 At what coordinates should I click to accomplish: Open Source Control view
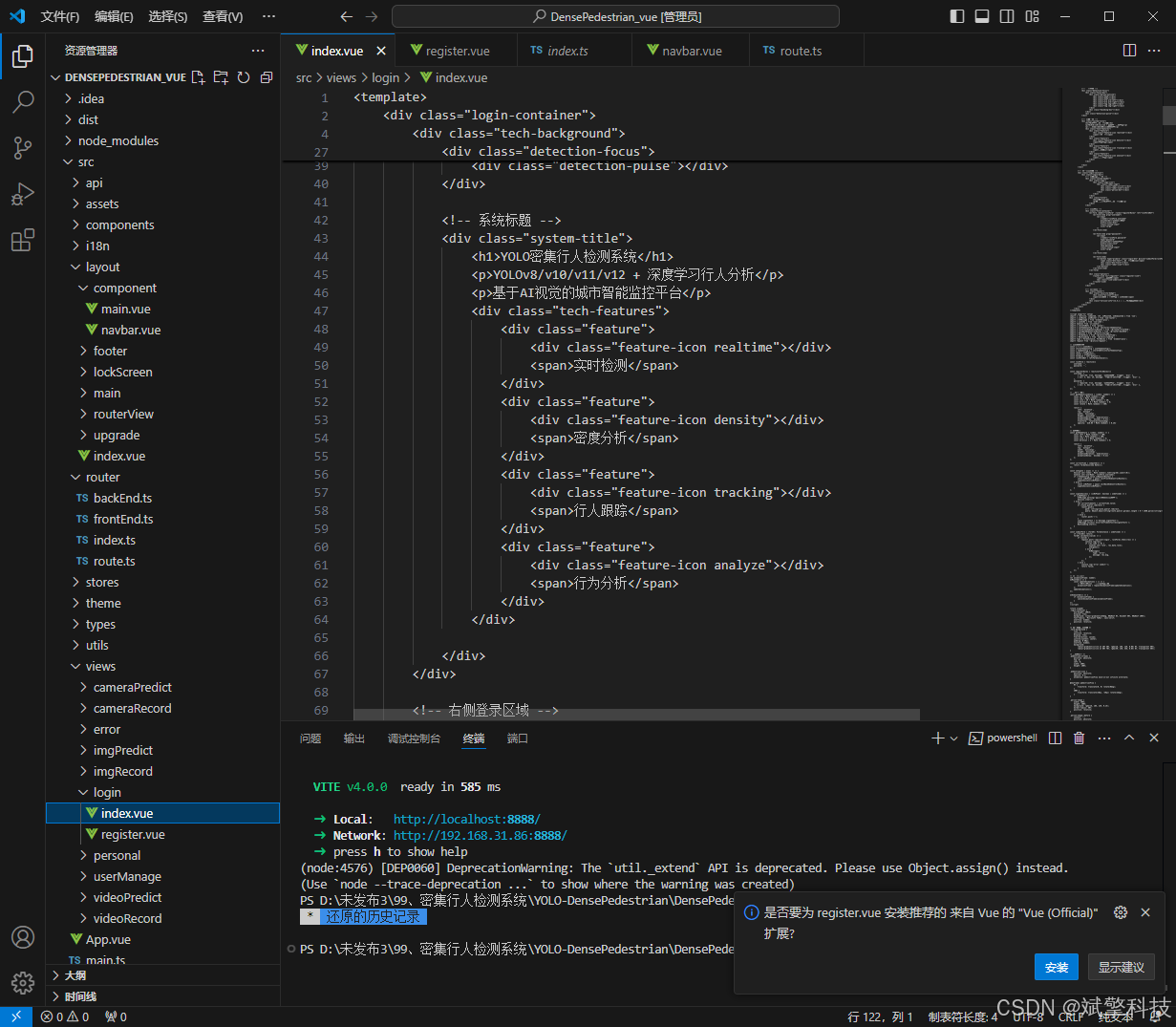(x=23, y=148)
